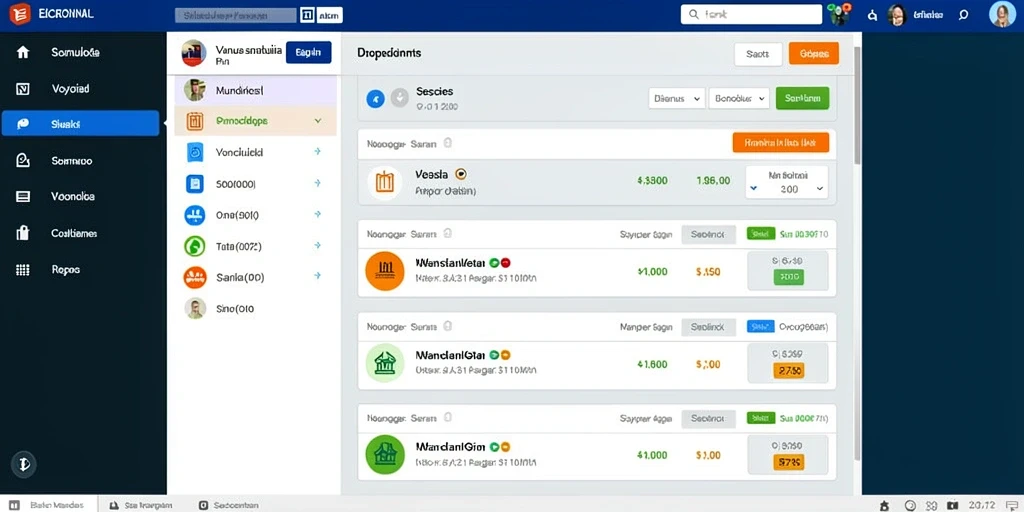Toggle the green dot beside WansianIVetaı
1024x512 pixels.
click(x=494, y=263)
